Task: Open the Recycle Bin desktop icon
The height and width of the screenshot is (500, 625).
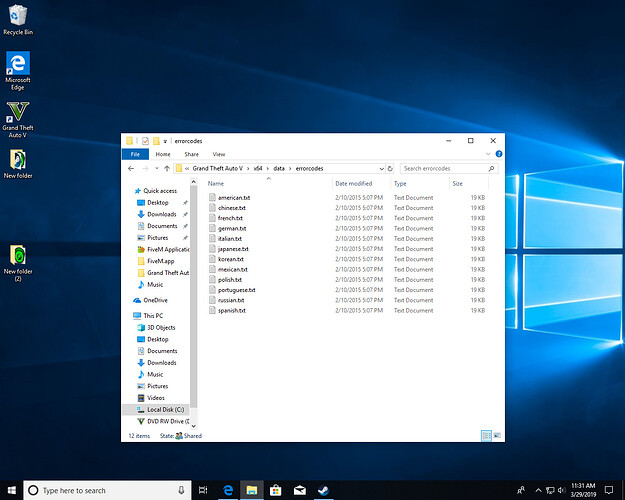Action: click(x=18, y=20)
